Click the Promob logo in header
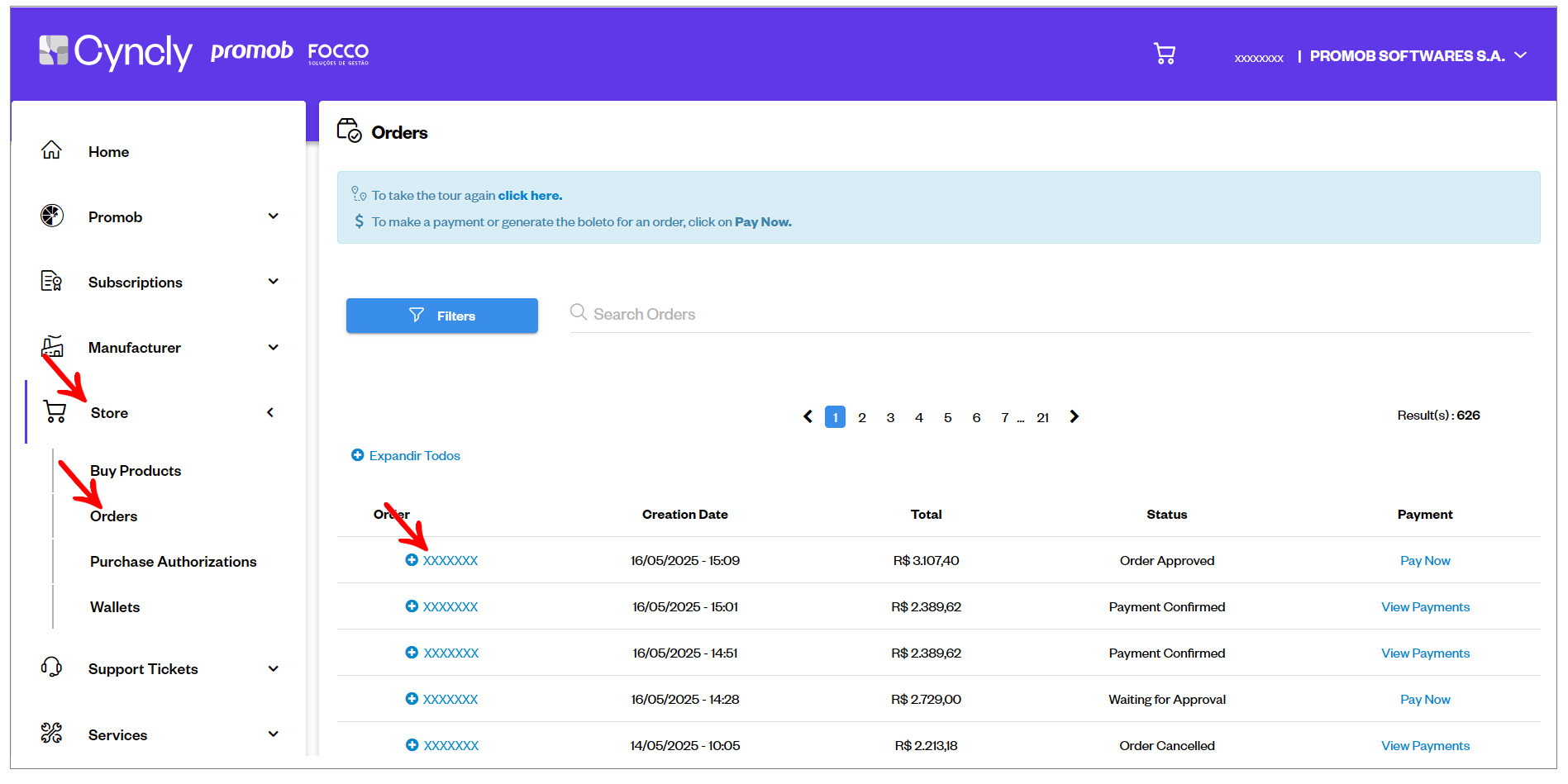Image resolution: width=1568 pixels, height=784 pixels. coord(251,51)
